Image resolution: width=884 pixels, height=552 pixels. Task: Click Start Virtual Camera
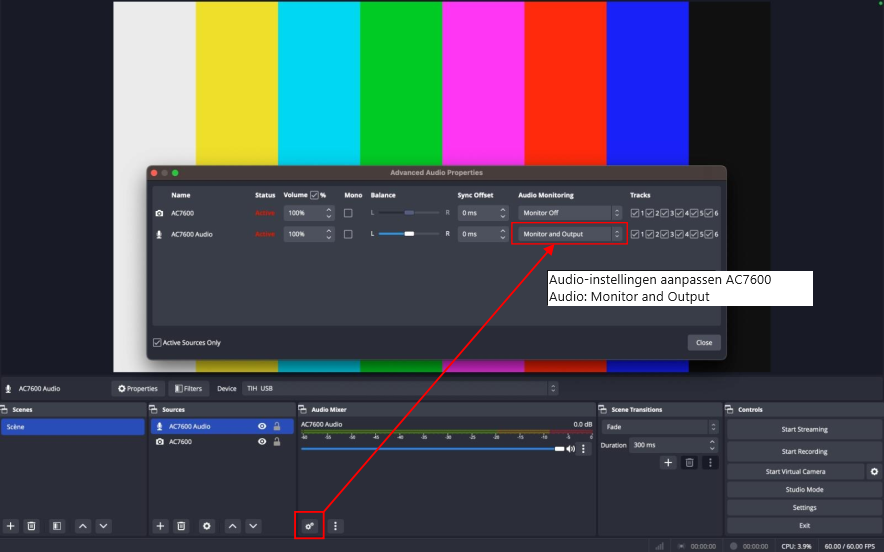tap(795, 471)
